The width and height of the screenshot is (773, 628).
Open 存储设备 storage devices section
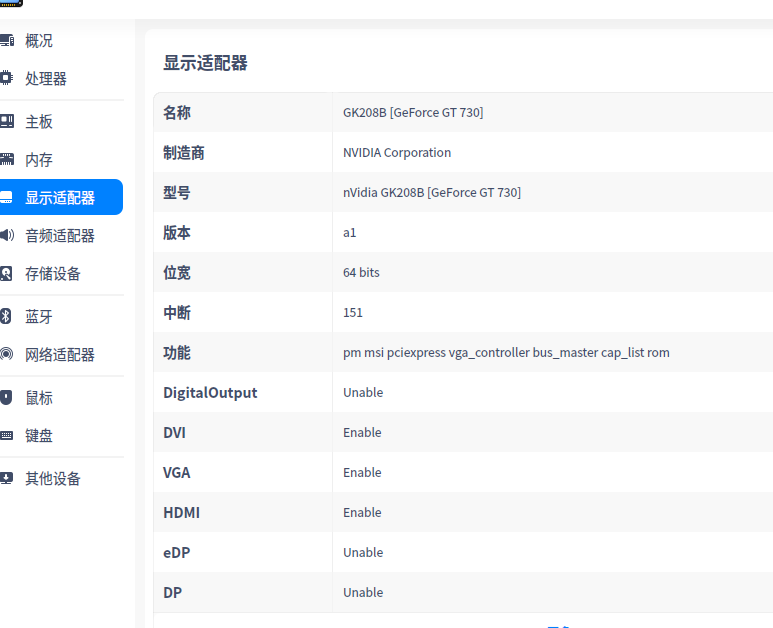pos(53,274)
